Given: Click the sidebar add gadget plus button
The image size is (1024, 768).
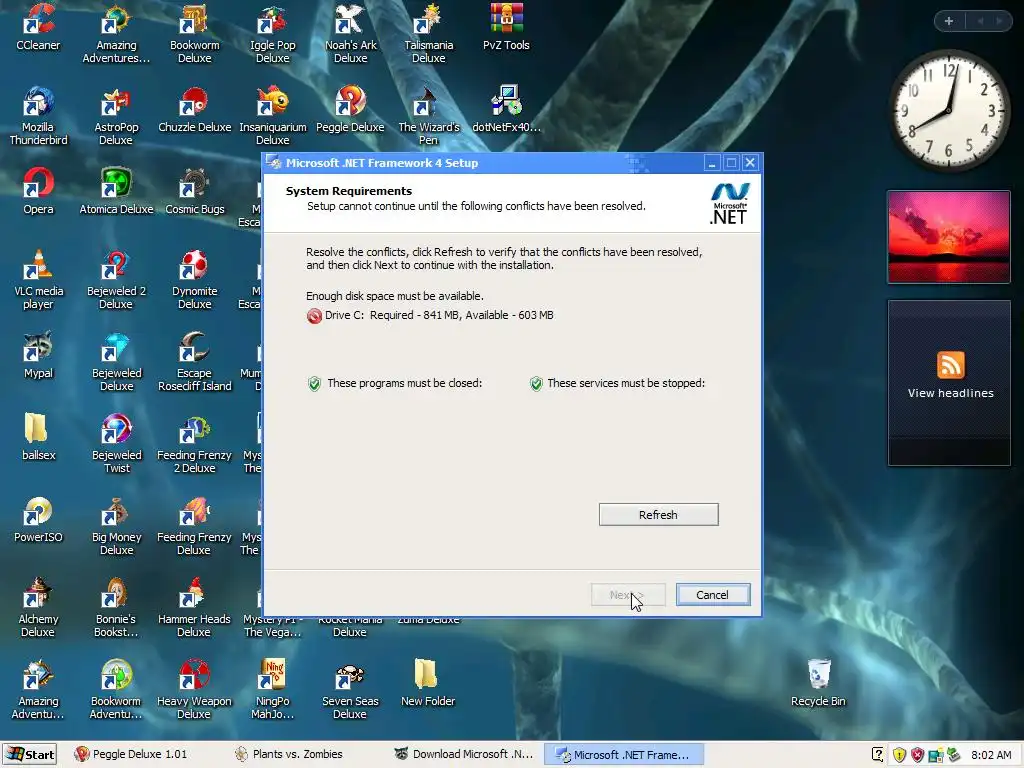Looking at the screenshot, I should [x=949, y=21].
